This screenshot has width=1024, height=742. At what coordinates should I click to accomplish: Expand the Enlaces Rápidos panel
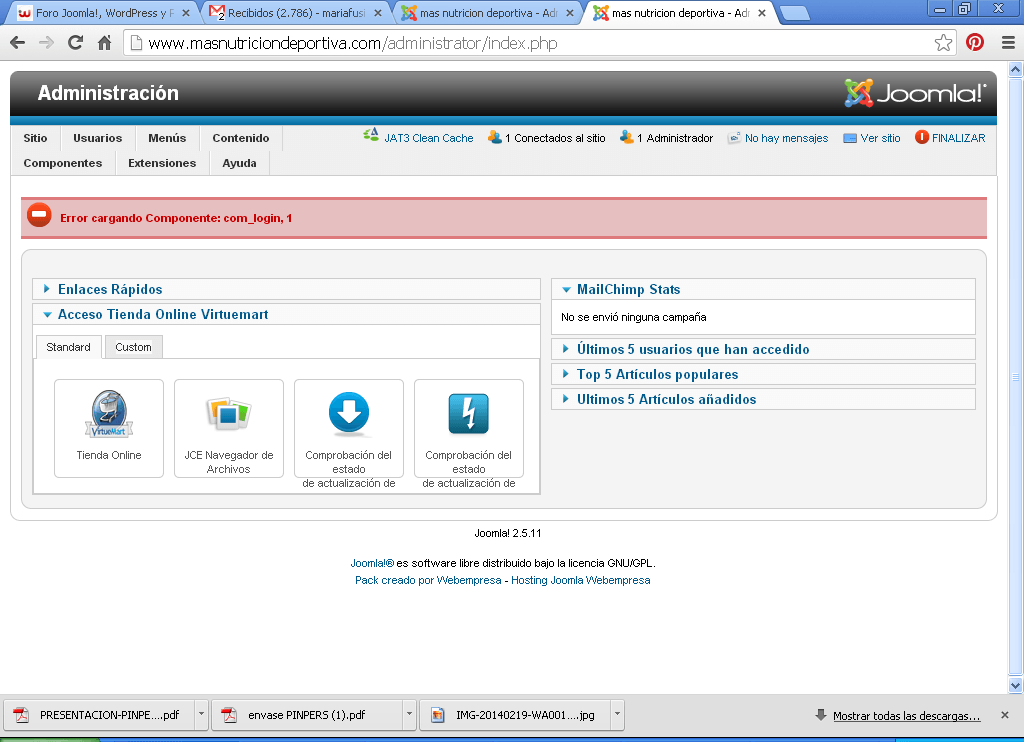(x=286, y=289)
